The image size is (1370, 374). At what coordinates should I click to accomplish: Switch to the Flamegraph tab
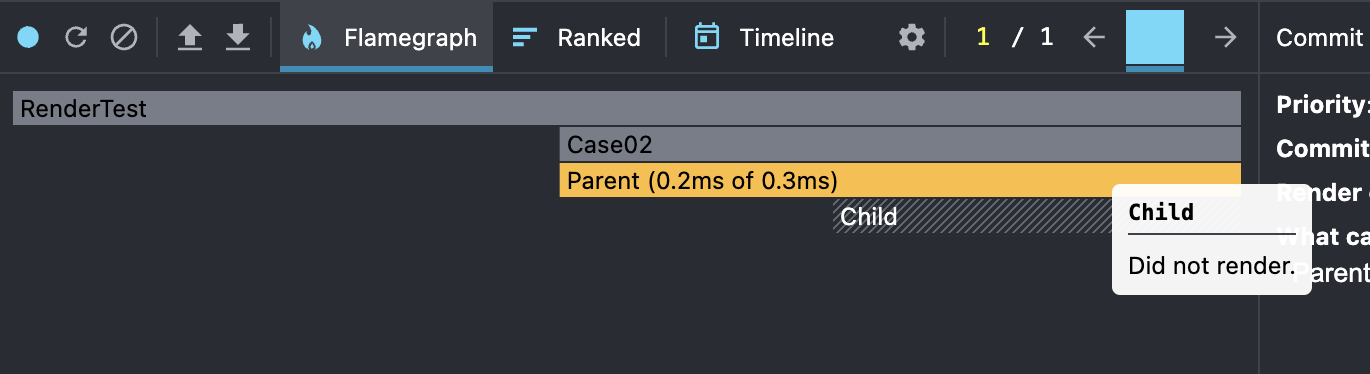[x=386, y=37]
